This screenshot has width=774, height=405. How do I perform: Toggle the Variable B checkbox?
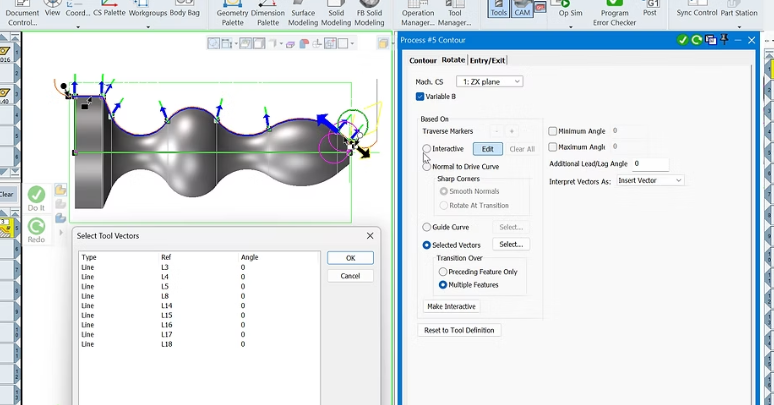(420, 97)
